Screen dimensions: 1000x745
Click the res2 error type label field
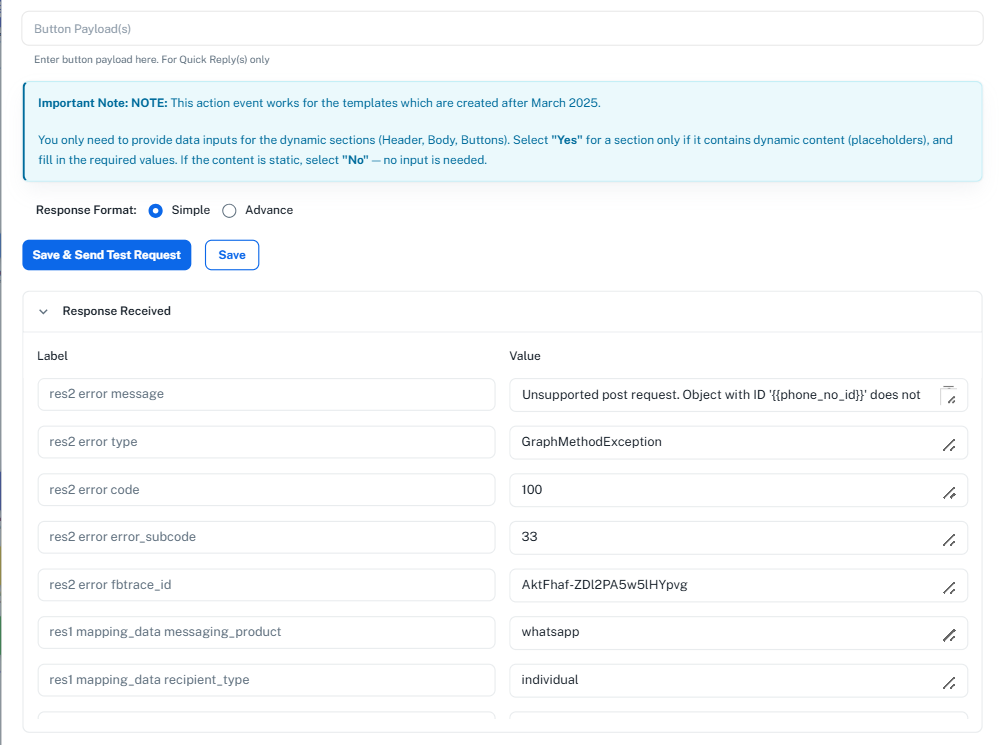pos(266,442)
